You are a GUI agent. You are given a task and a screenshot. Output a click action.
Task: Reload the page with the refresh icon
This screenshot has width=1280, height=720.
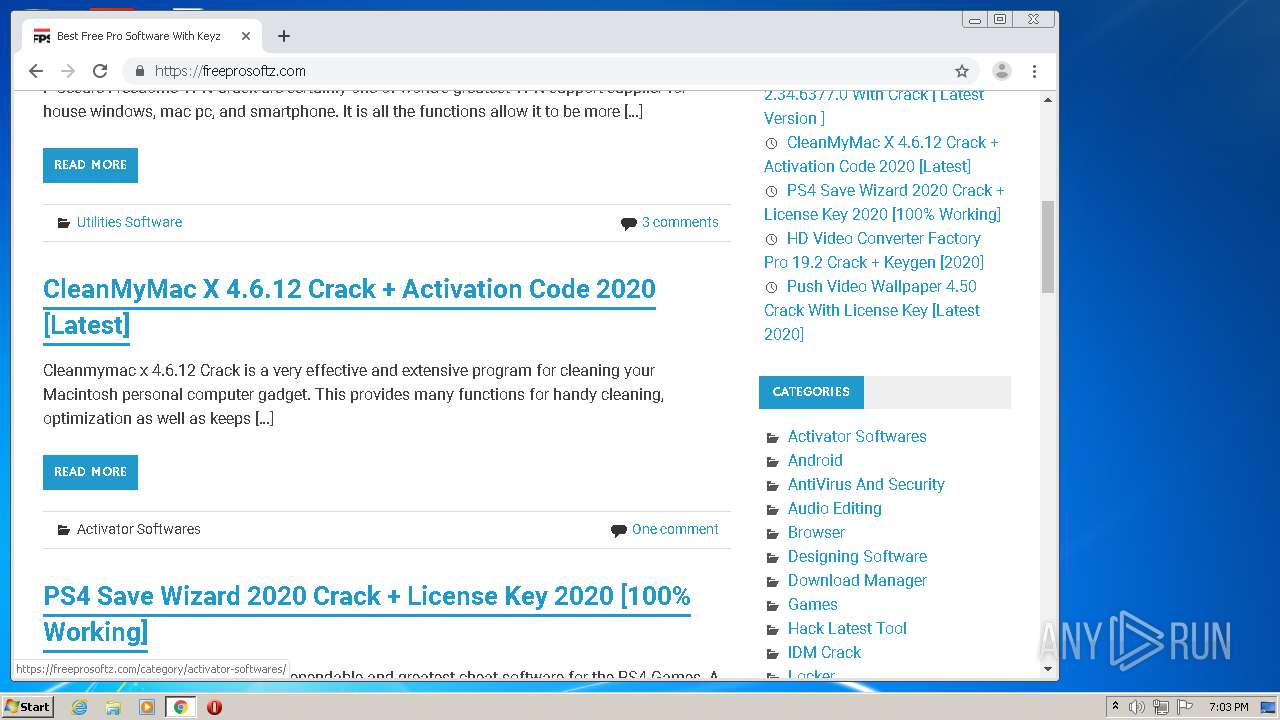pyautogui.click(x=100, y=71)
